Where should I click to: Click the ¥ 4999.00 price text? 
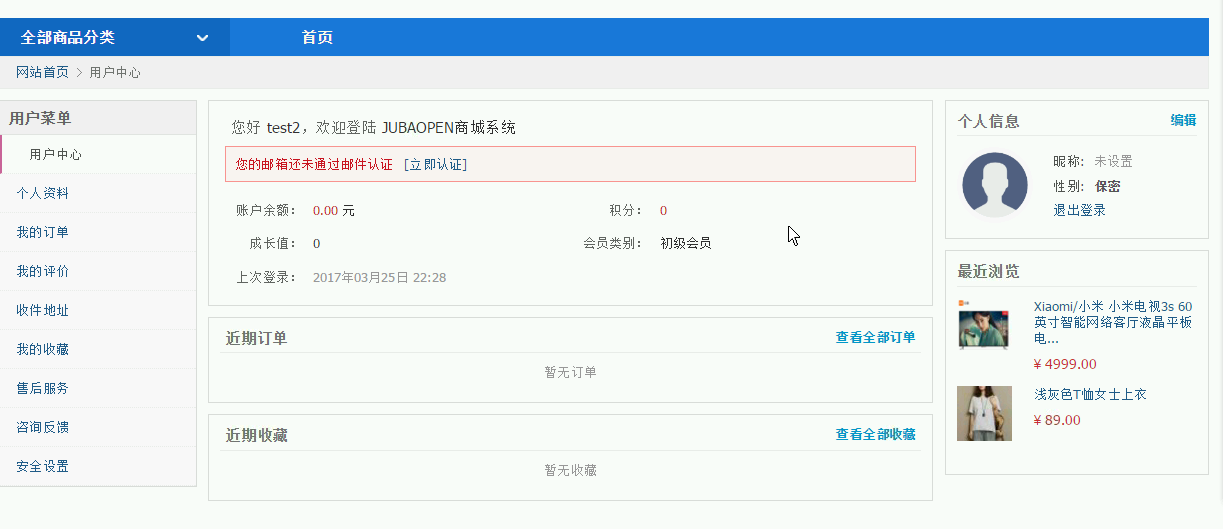click(1065, 364)
